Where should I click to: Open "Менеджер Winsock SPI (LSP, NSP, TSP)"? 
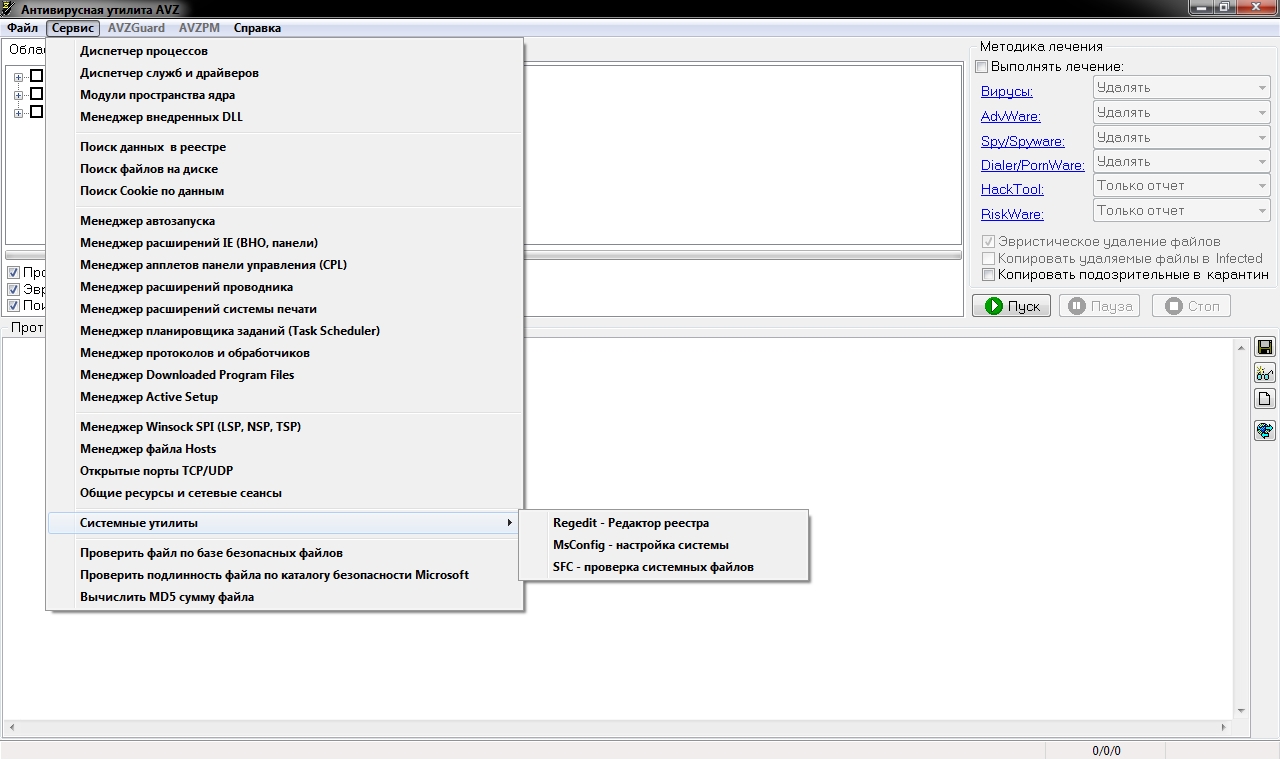285,427
